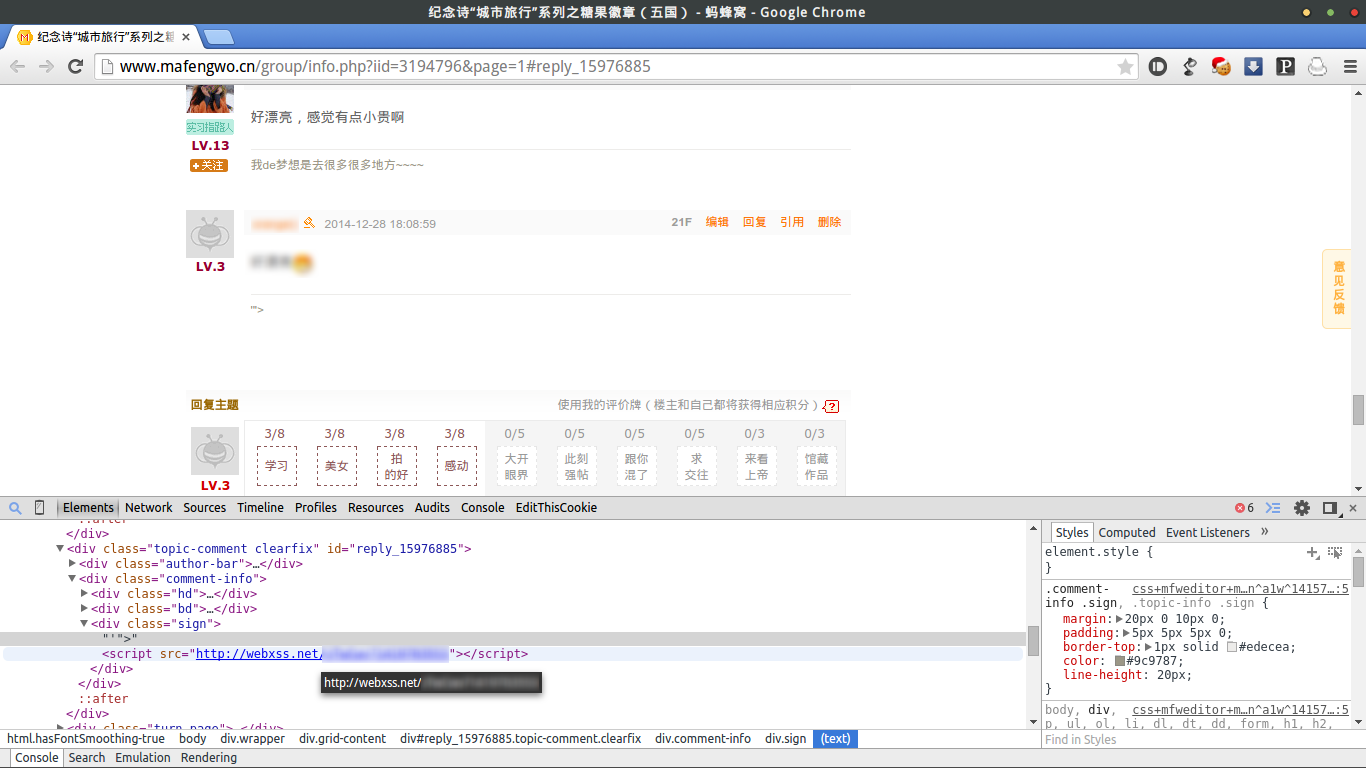Reload the page with the refresh icon
The height and width of the screenshot is (768, 1366).
pos(75,66)
